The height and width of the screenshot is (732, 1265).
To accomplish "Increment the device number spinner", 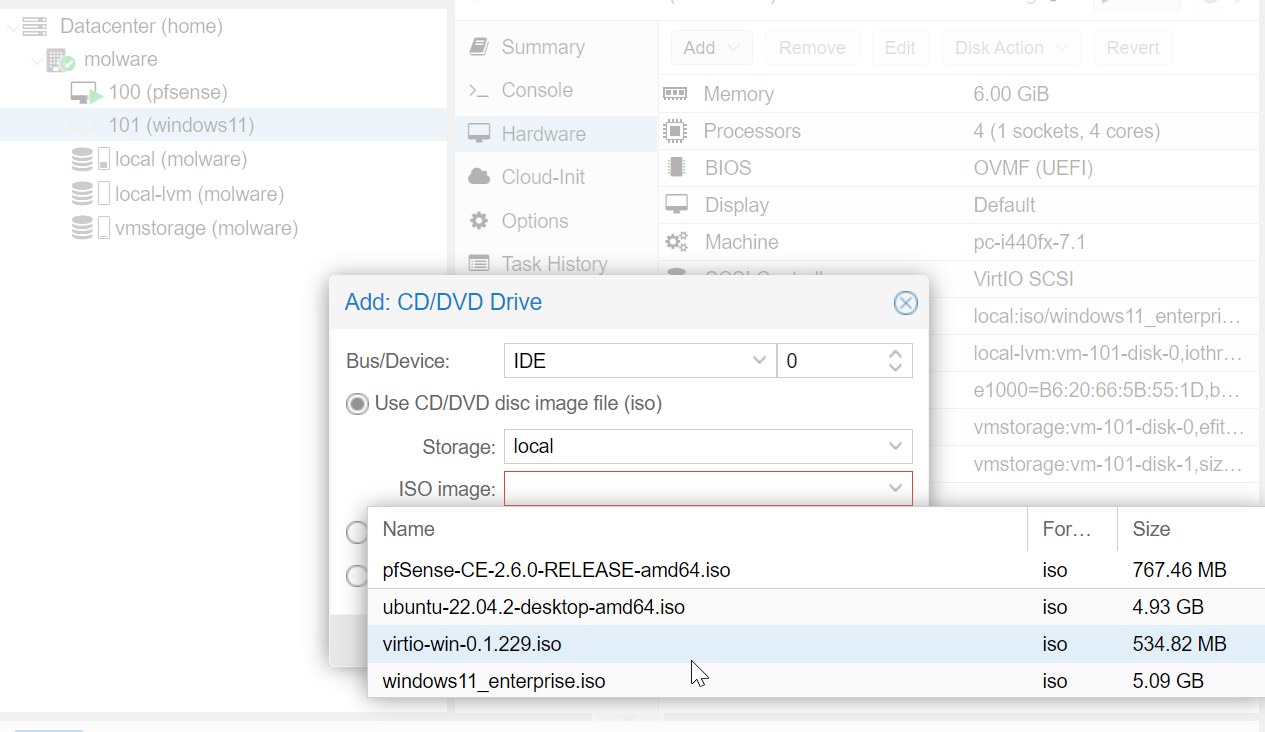I will [895, 354].
